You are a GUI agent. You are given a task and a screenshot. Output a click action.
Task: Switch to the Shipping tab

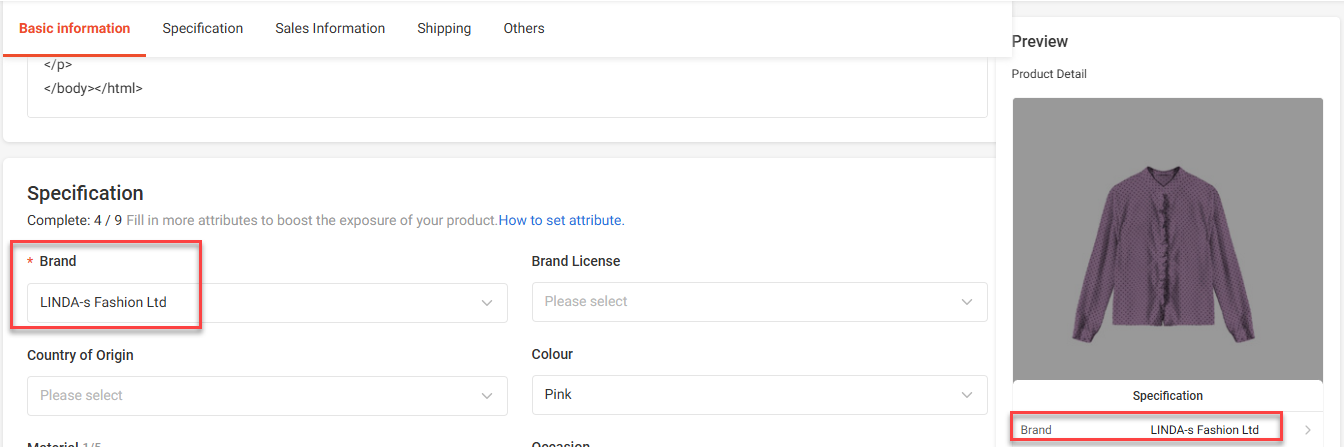tap(444, 28)
